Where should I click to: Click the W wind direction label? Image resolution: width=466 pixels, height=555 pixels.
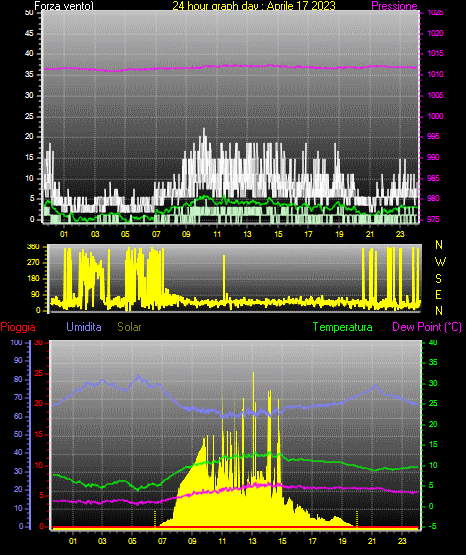(440, 262)
